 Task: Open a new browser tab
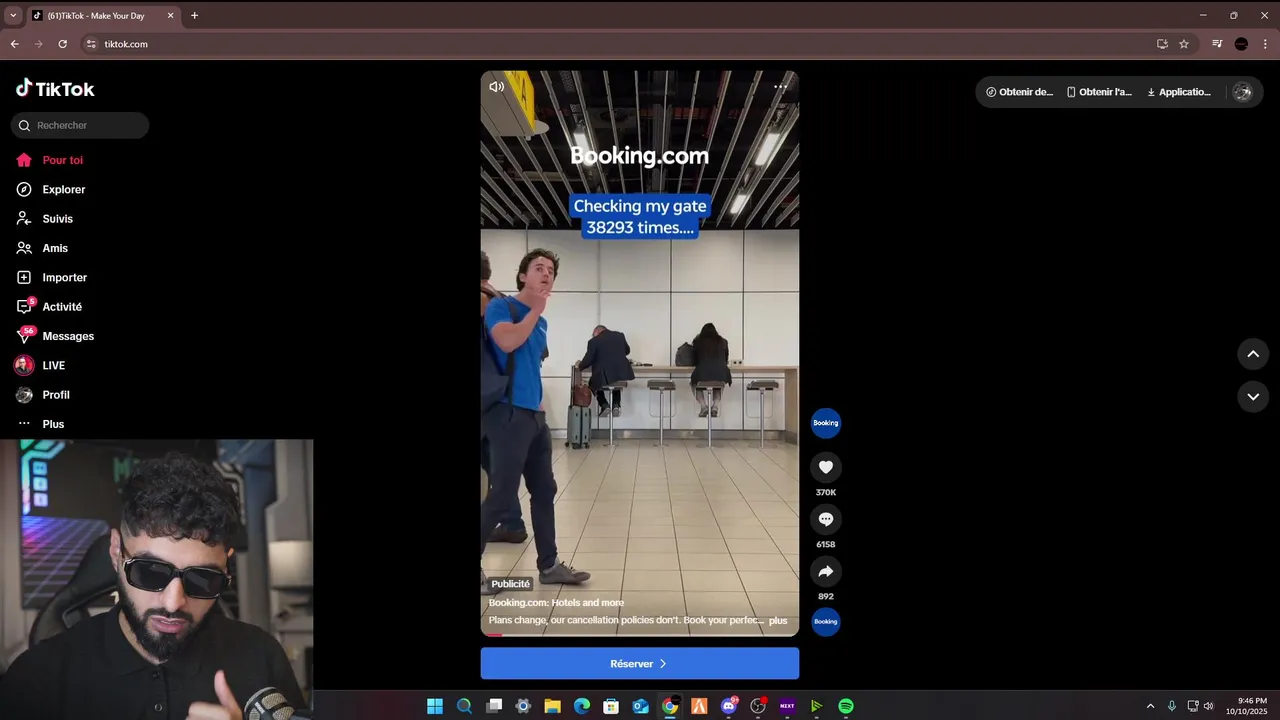[194, 15]
